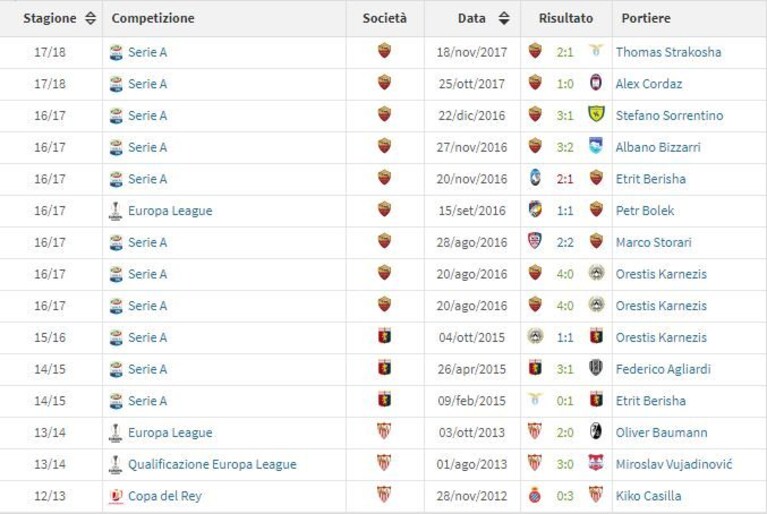The width and height of the screenshot is (767, 514).
Task: Open Kiko Casilla's goalkeeper page
Action: point(648,496)
